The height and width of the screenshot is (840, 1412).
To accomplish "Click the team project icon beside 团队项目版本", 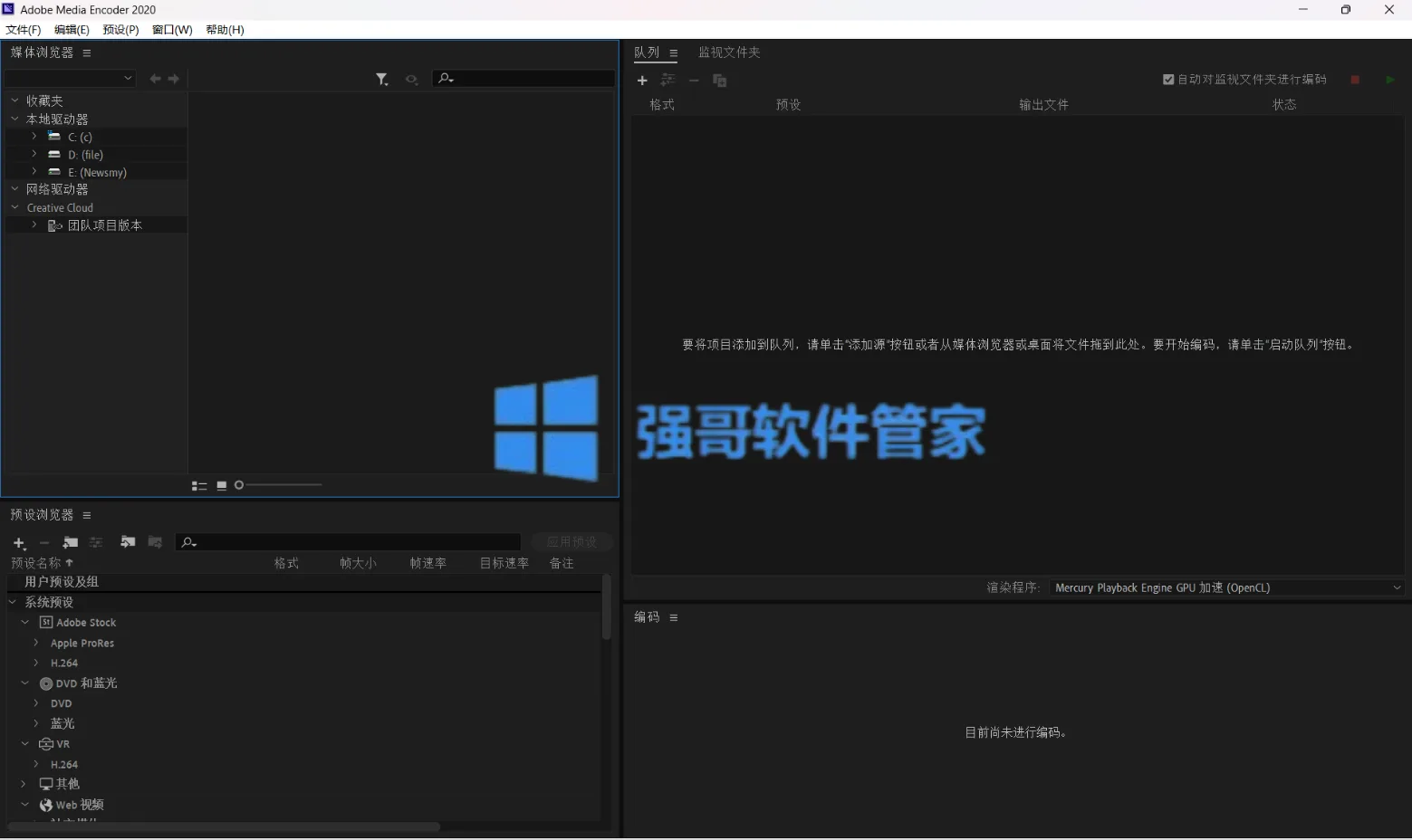I will [x=54, y=225].
